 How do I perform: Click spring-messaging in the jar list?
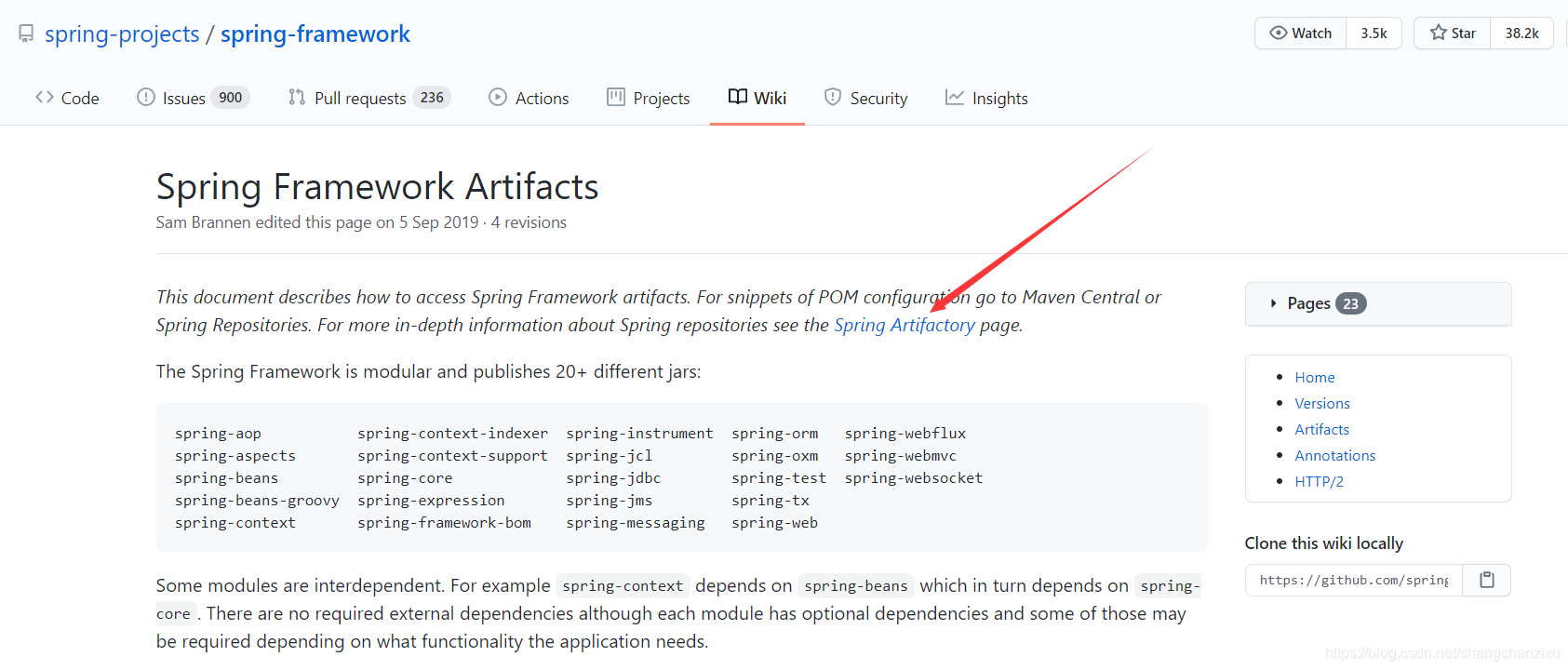(636, 523)
